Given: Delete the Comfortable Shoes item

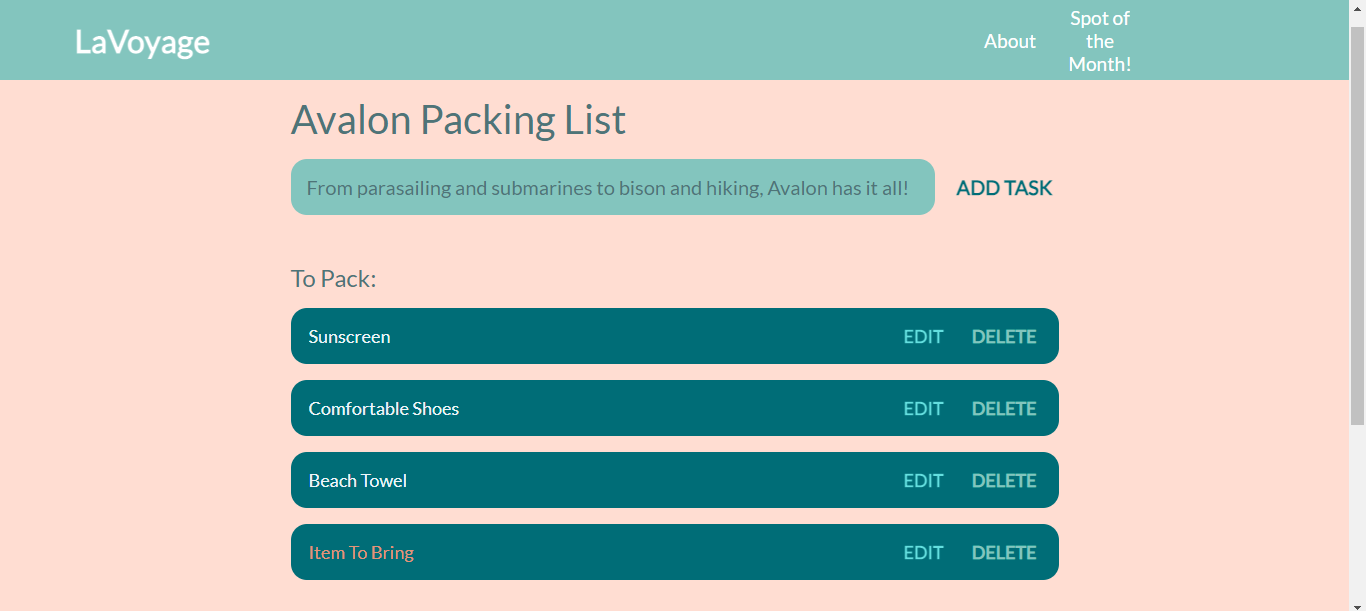Looking at the screenshot, I should point(1003,409).
